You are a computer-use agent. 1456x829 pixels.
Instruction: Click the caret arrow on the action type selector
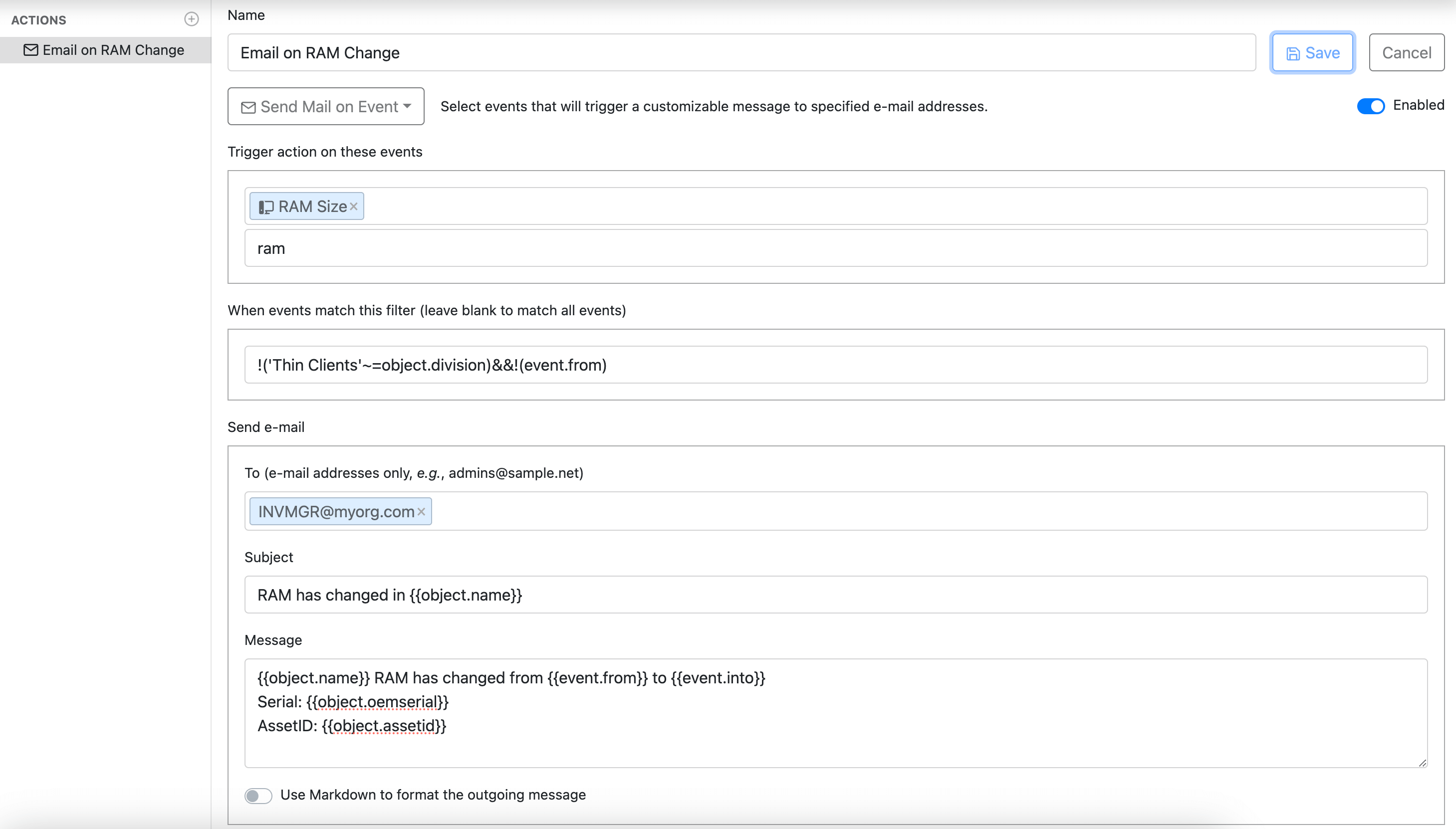click(407, 106)
